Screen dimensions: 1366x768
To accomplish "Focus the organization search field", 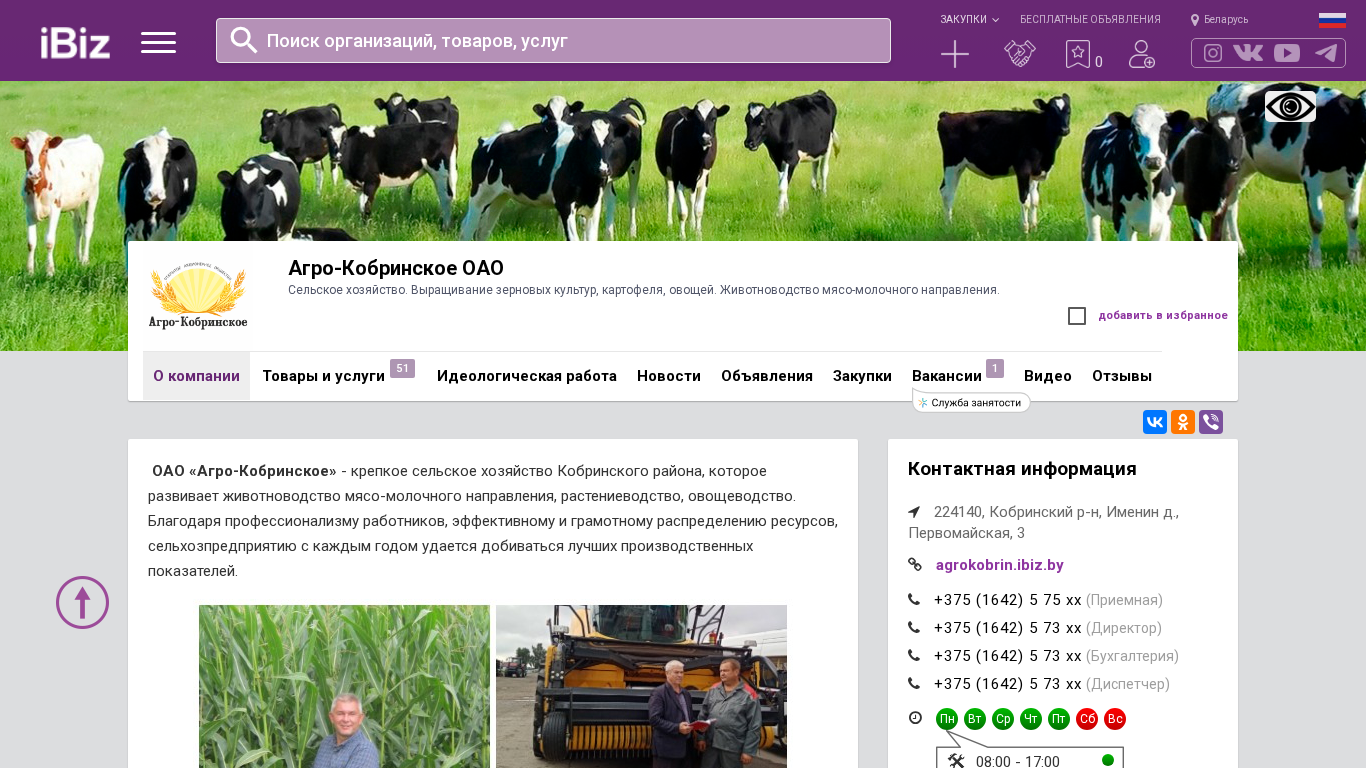I will pyautogui.click(x=553, y=40).
